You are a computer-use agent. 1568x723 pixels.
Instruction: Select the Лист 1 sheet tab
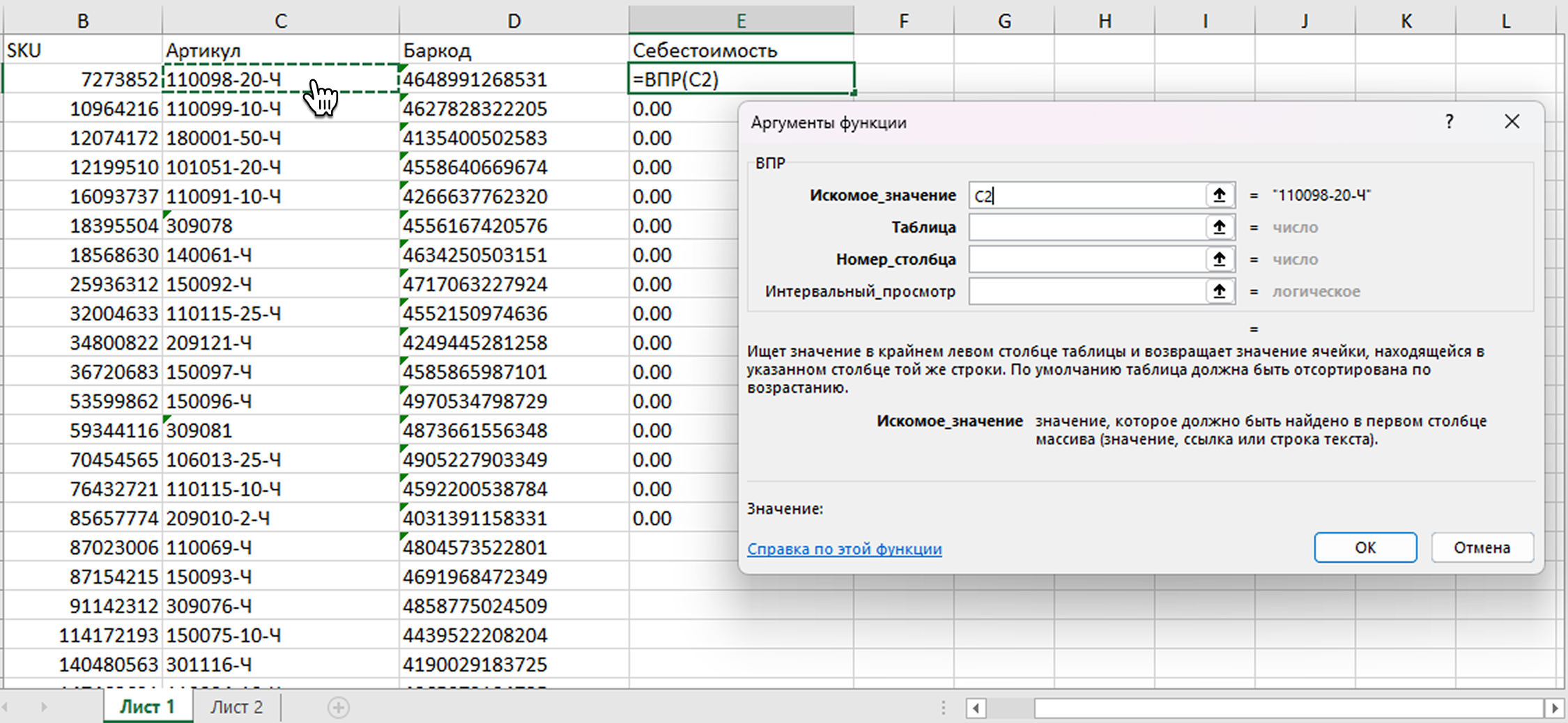pyautogui.click(x=148, y=707)
